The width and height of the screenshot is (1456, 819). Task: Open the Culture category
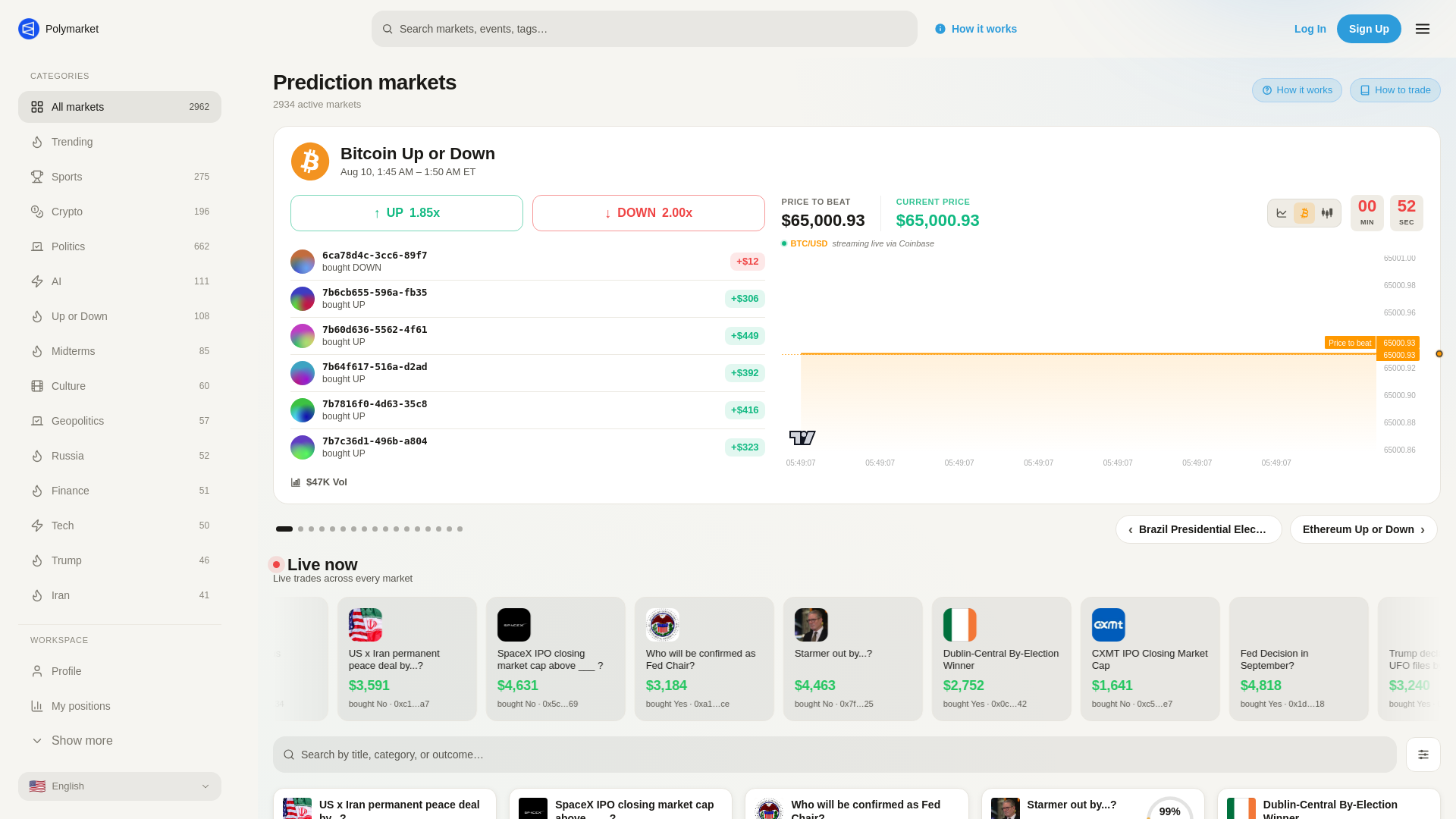pos(120,386)
